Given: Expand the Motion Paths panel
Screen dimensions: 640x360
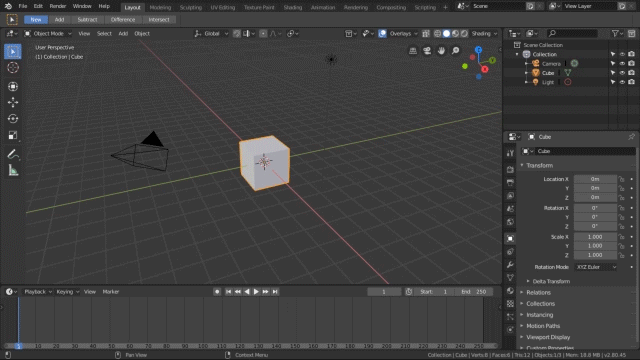Looking at the screenshot, I should 543,326.
